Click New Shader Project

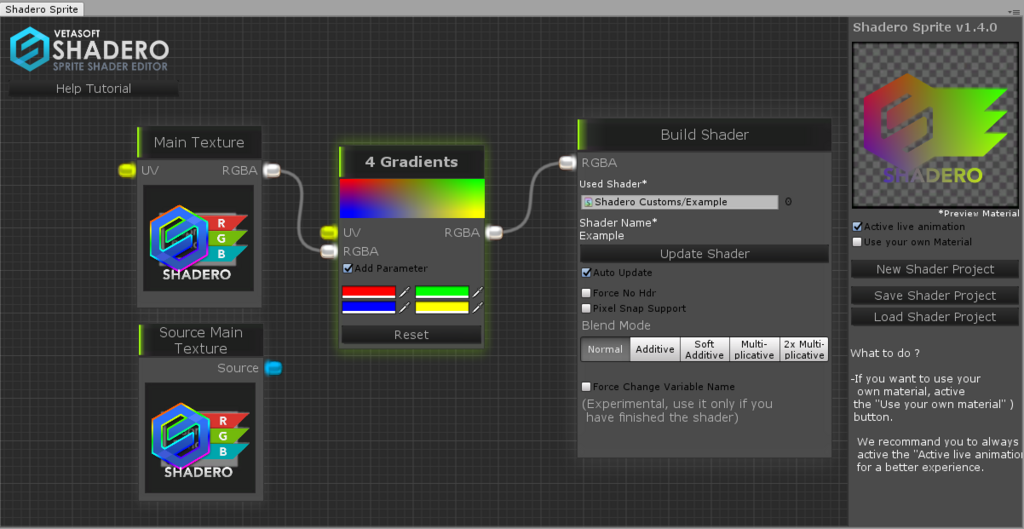935,269
